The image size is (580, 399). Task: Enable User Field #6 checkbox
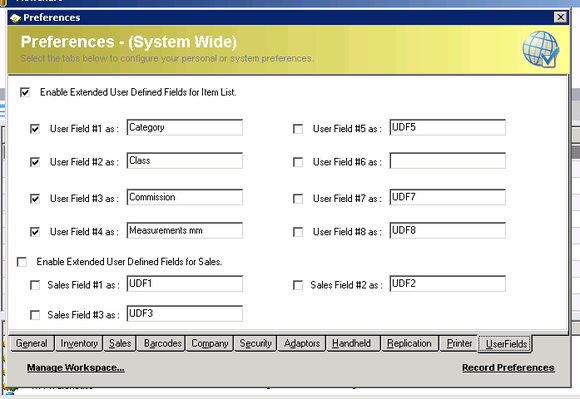[x=298, y=162]
